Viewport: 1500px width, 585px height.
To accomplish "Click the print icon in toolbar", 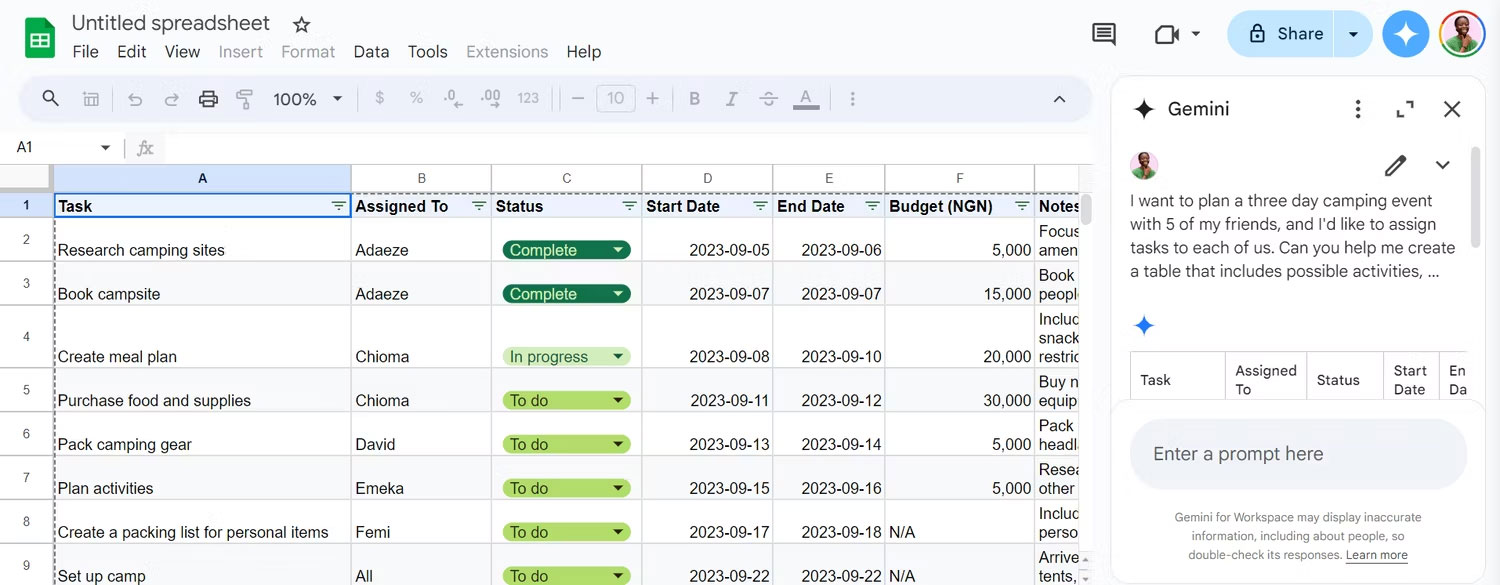I will click(x=208, y=99).
